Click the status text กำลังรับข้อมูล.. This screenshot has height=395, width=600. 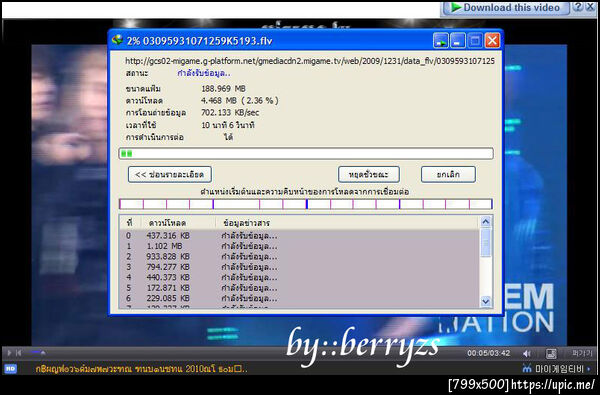tap(204, 73)
